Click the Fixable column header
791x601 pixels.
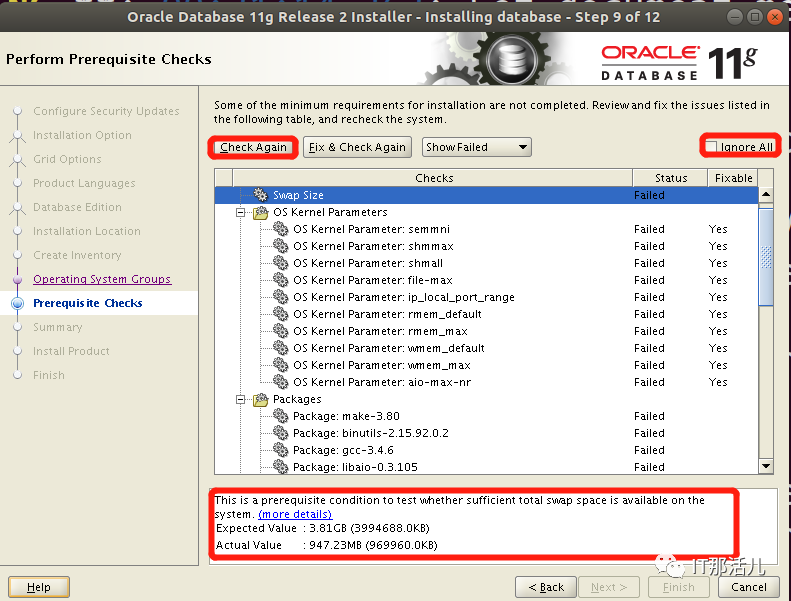click(733, 178)
